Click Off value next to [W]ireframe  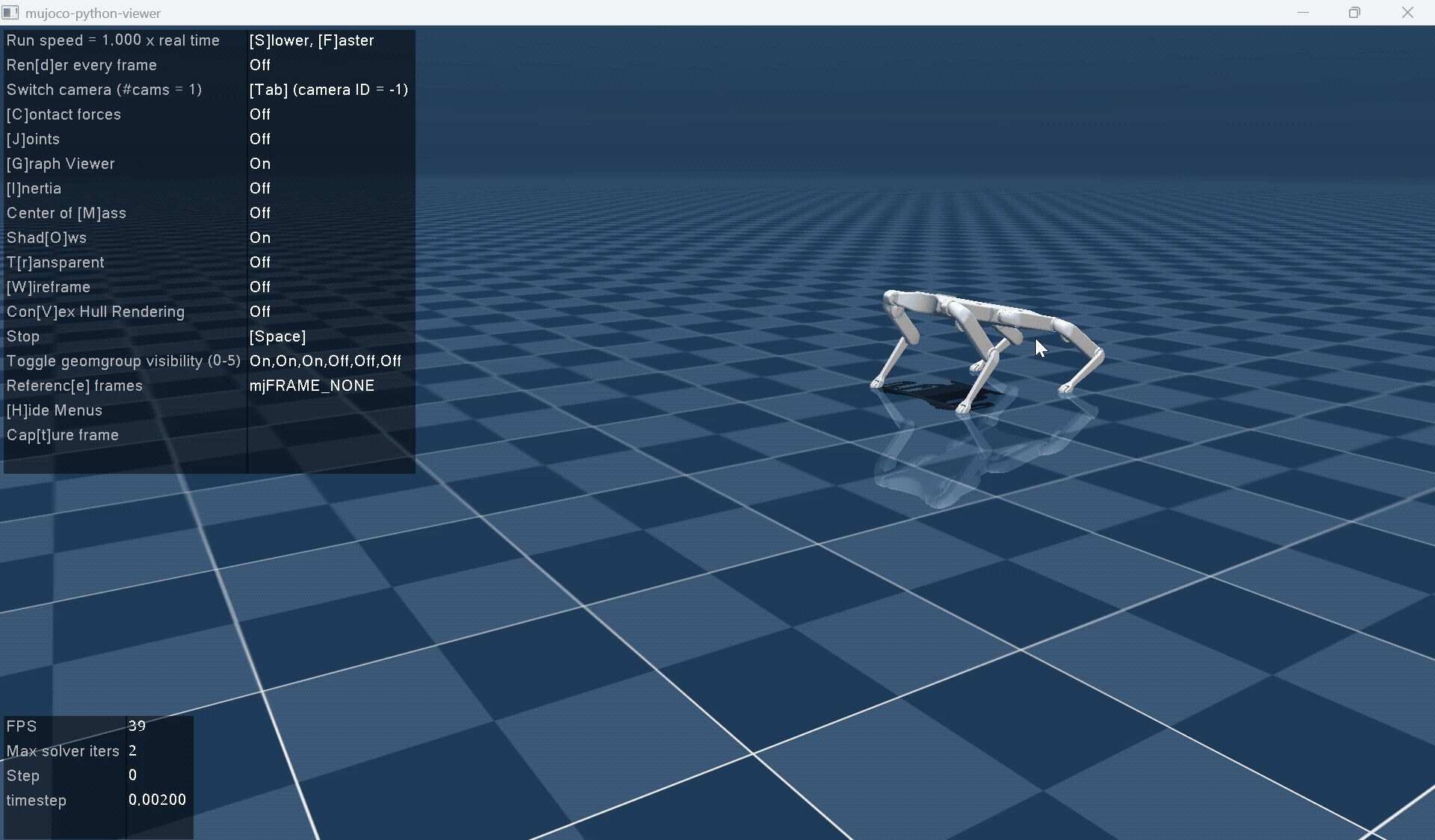pyautogui.click(x=260, y=287)
